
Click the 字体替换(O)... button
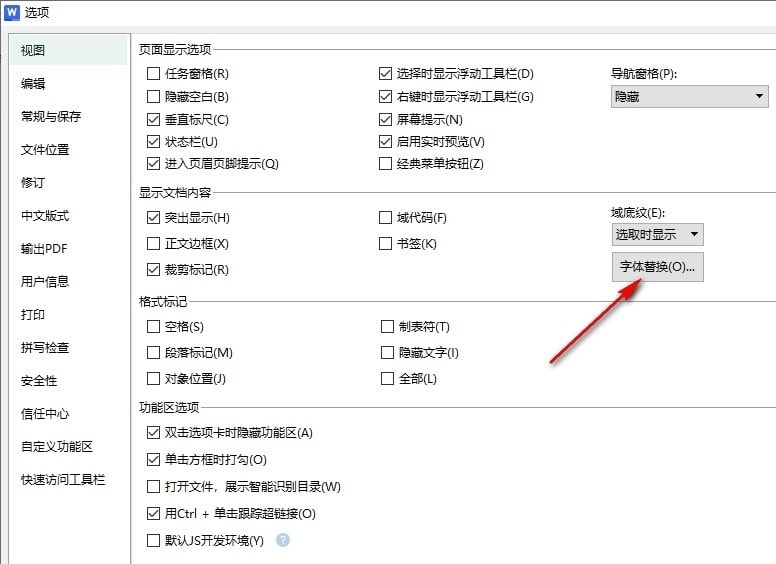click(657, 267)
